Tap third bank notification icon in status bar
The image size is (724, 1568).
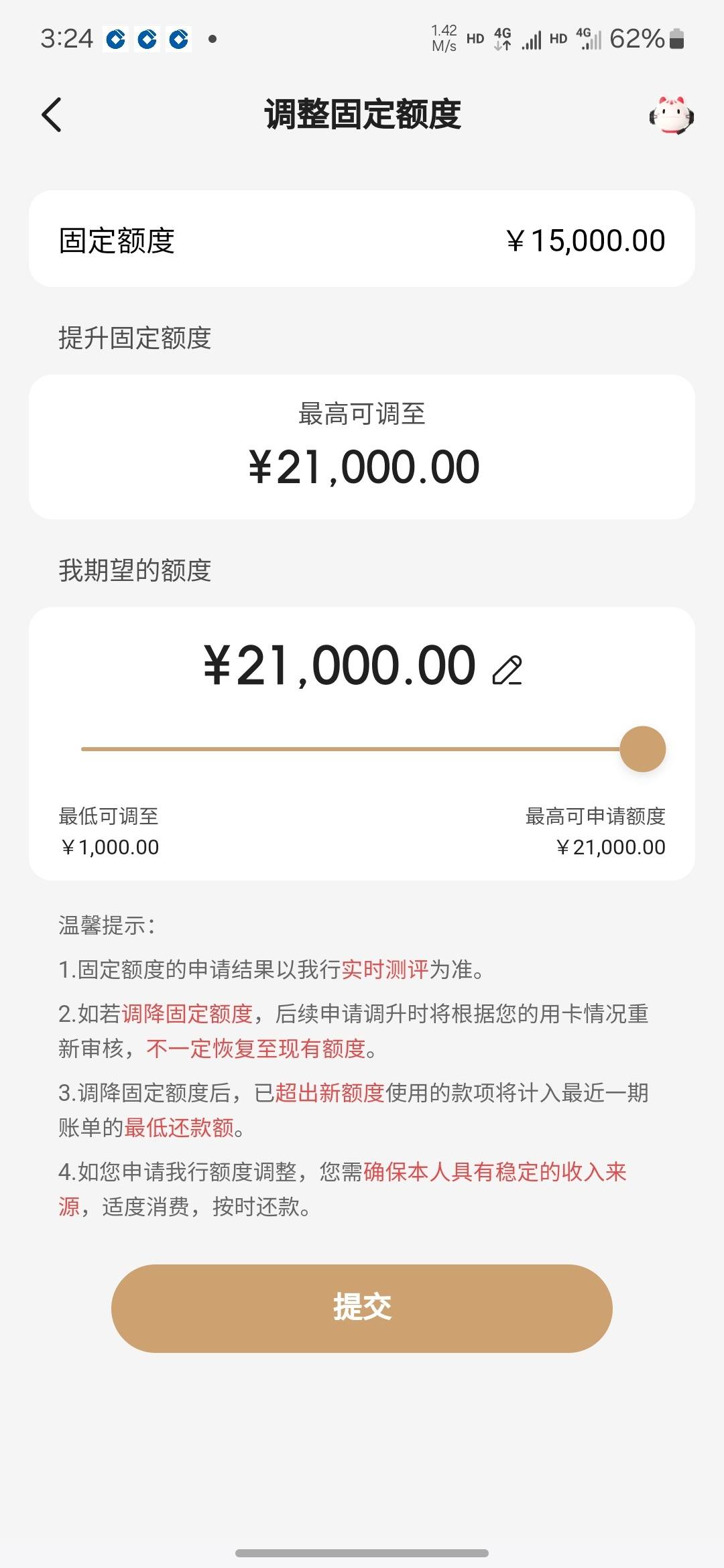point(179,39)
